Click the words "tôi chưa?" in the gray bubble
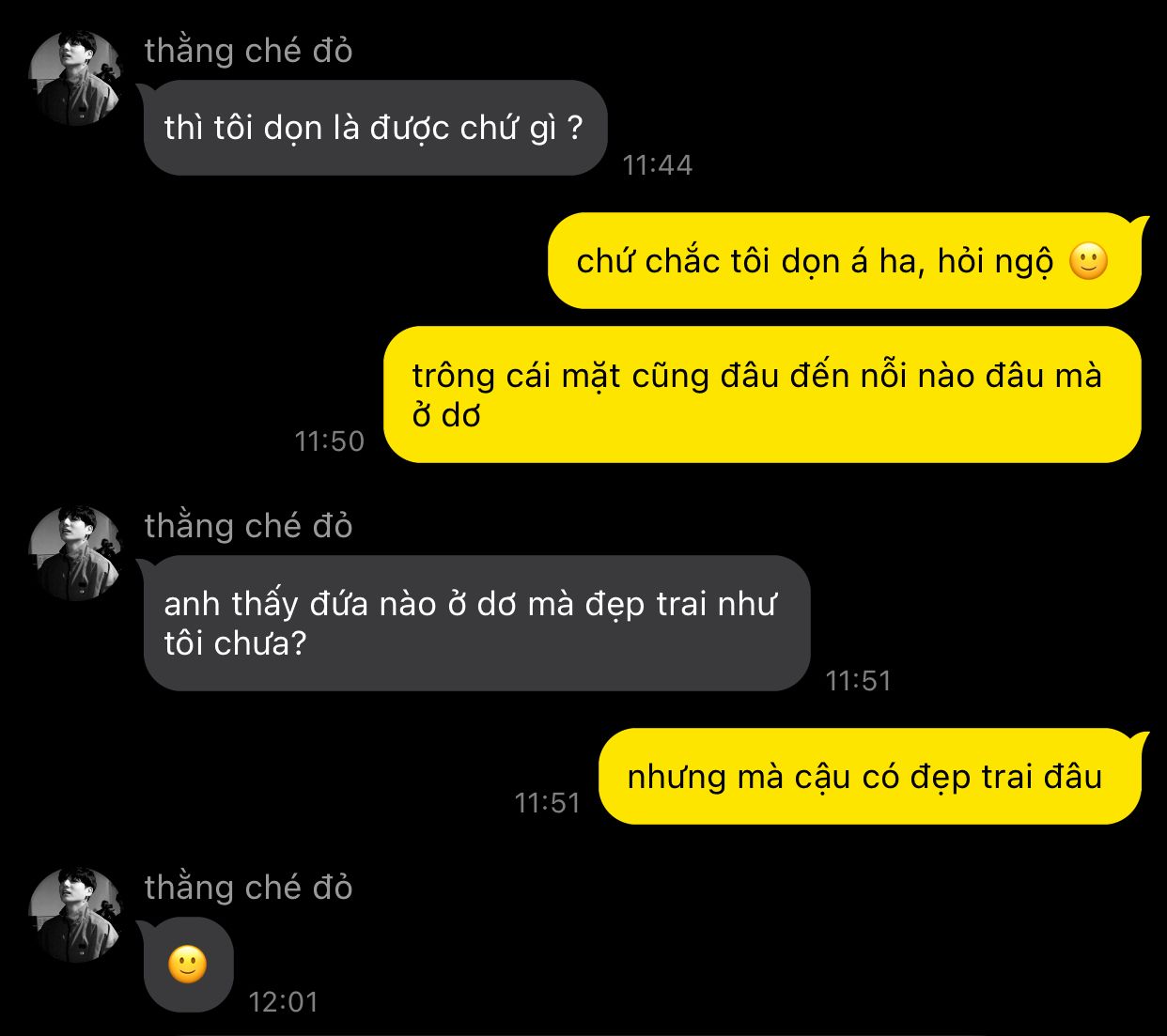The image size is (1167, 1036). tap(236, 644)
